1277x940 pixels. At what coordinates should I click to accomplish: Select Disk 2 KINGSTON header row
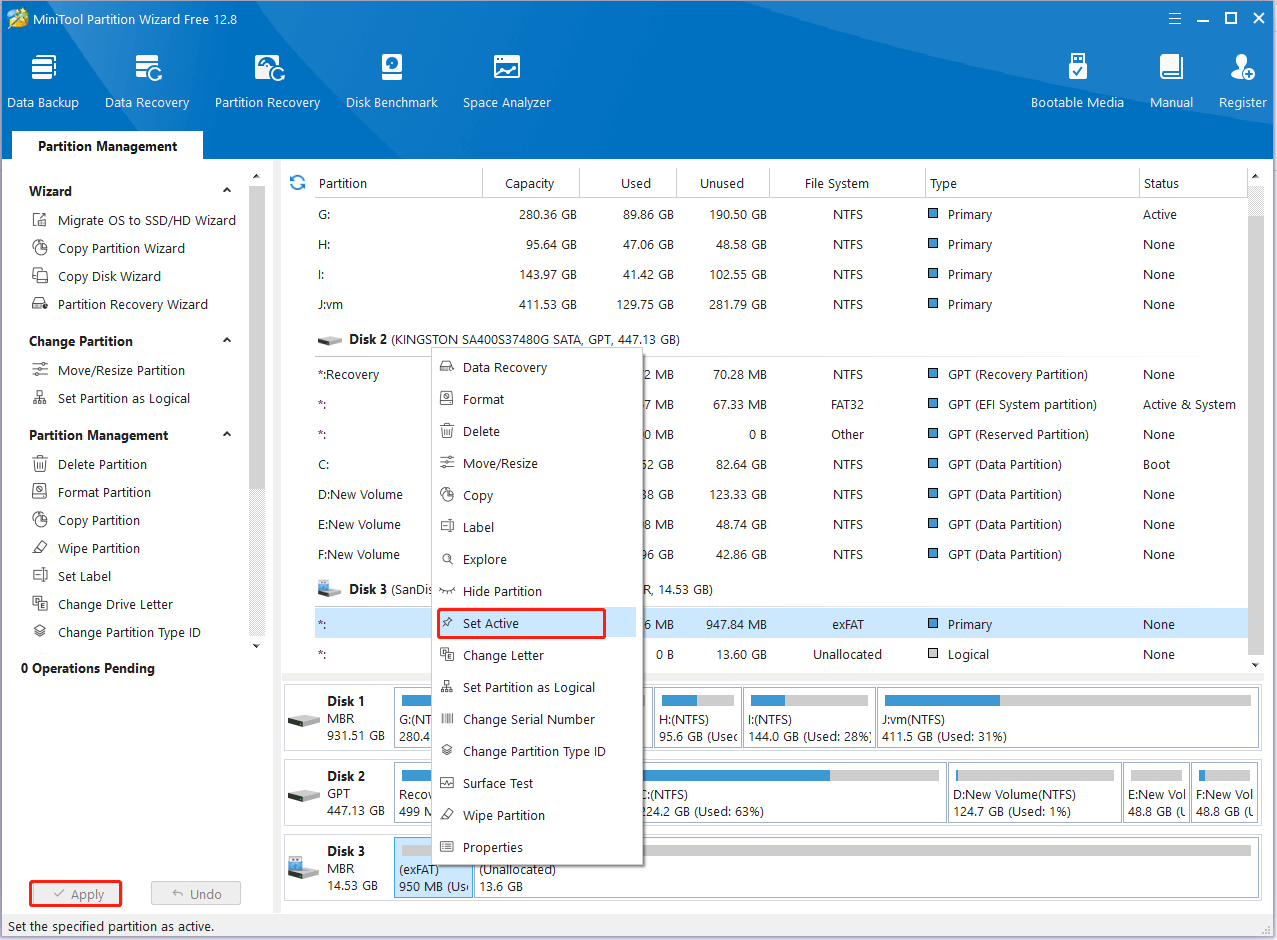pos(781,340)
